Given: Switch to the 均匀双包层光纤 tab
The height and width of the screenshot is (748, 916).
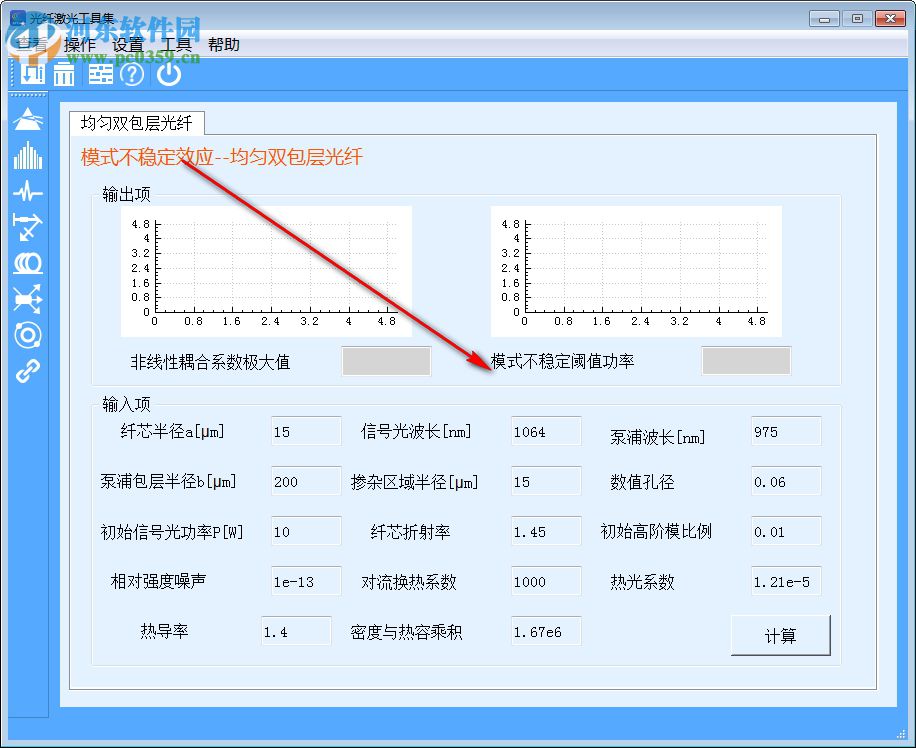Looking at the screenshot, I should coord(138,122).
